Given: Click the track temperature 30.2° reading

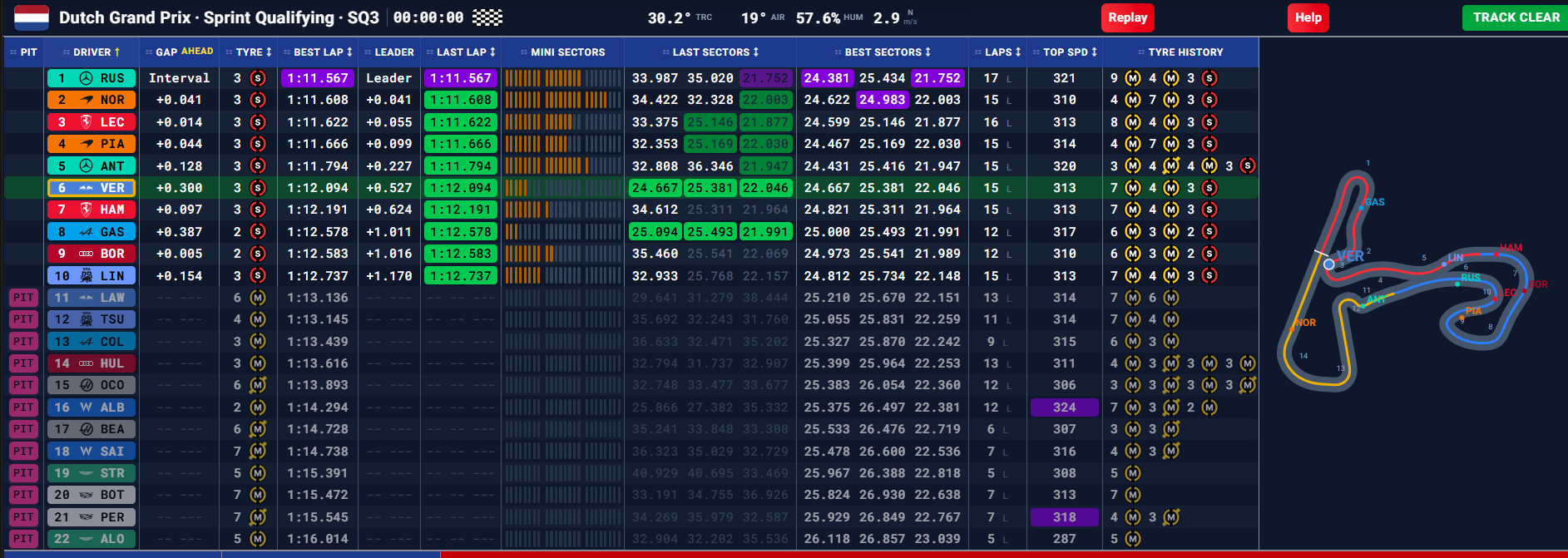Looking at the screenshot, I should pyautogui.click(x=670, y=17).
